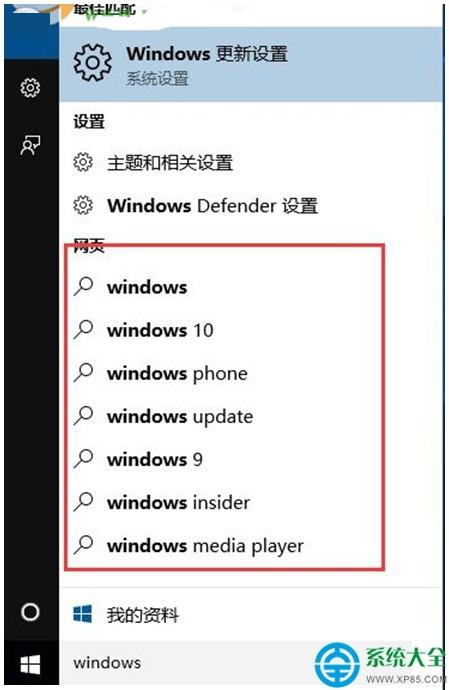Click gear icon next to Windows Defender 设置
The image size is (449, 690).
click(x=83, y=206)
